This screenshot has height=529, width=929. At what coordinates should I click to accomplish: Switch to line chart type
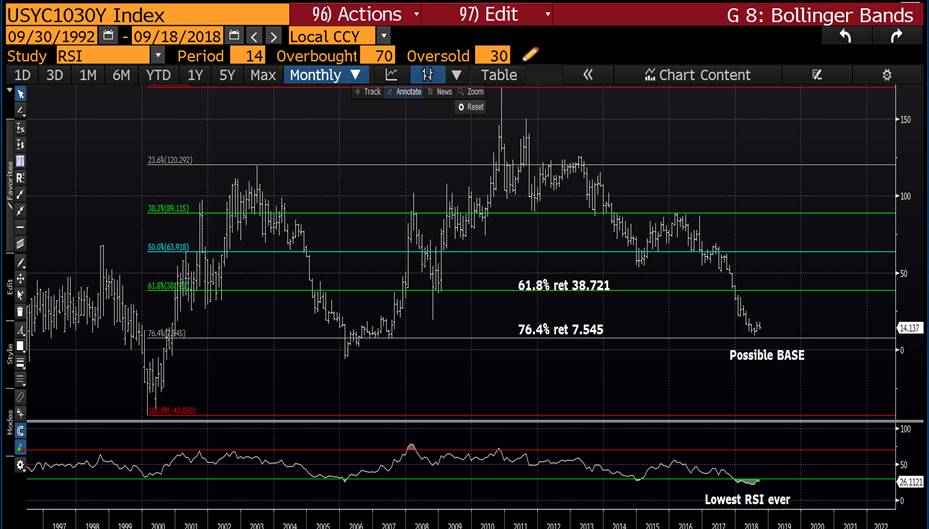(391, 75)
